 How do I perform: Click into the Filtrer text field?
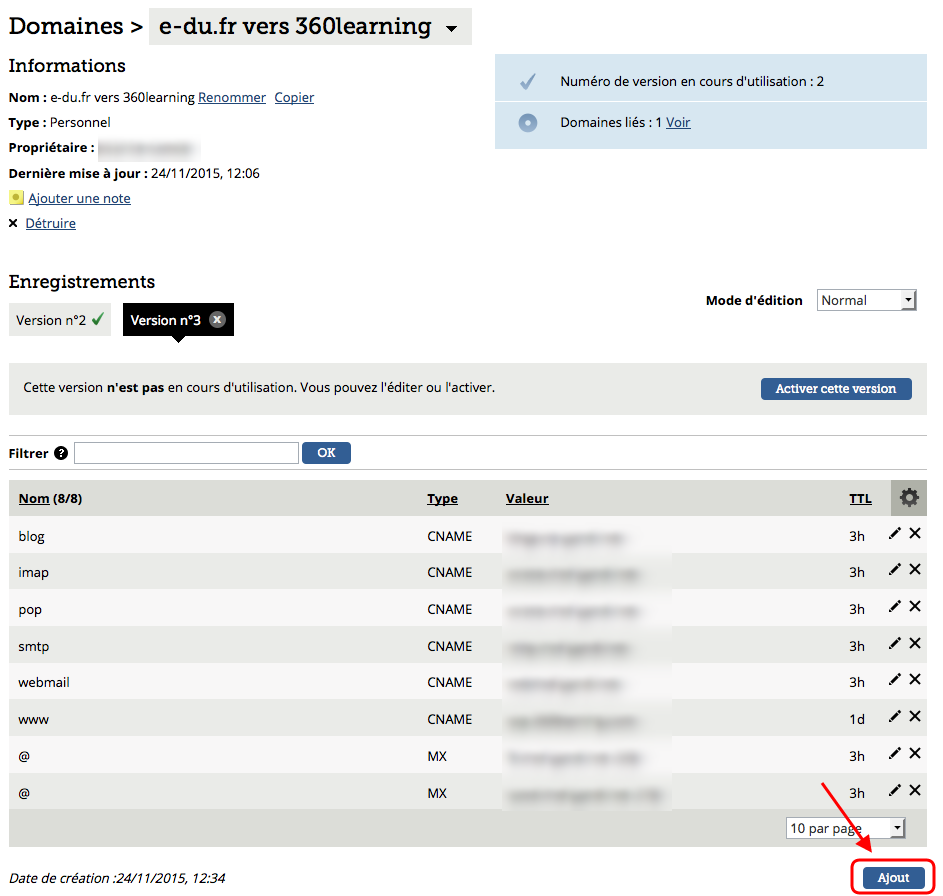point(186,453)
